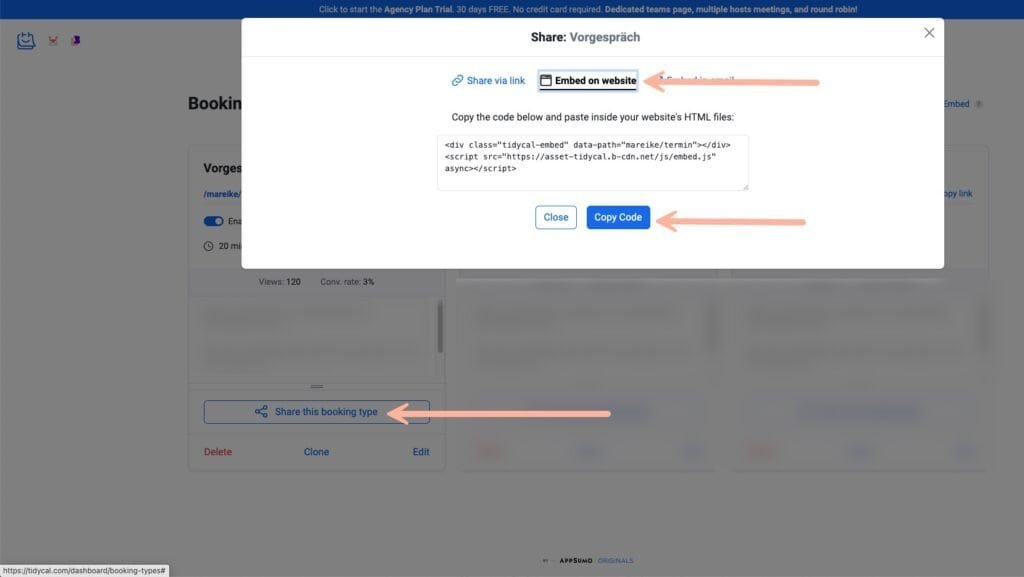Switch to the Share via link tab
1024x577 pixels.
[488, 81]
